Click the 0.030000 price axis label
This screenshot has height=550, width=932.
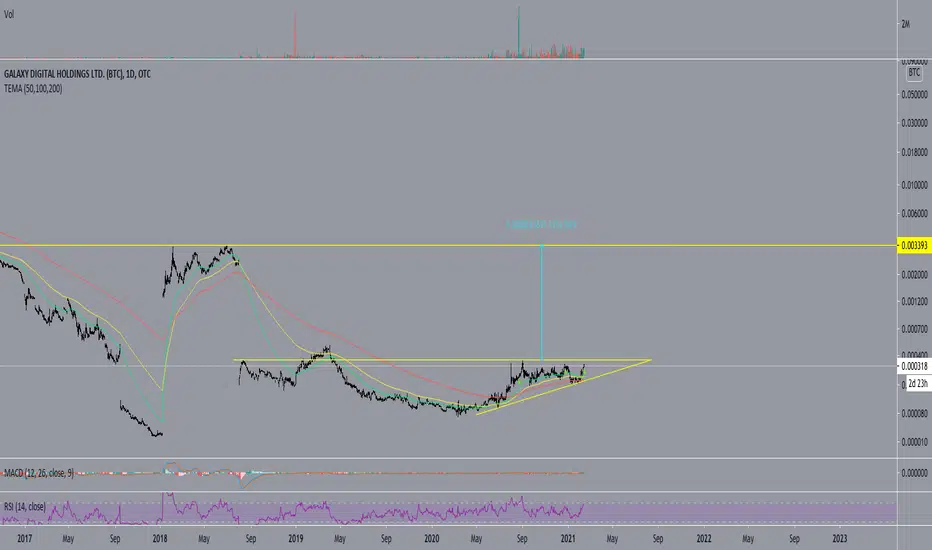point(914,123)
